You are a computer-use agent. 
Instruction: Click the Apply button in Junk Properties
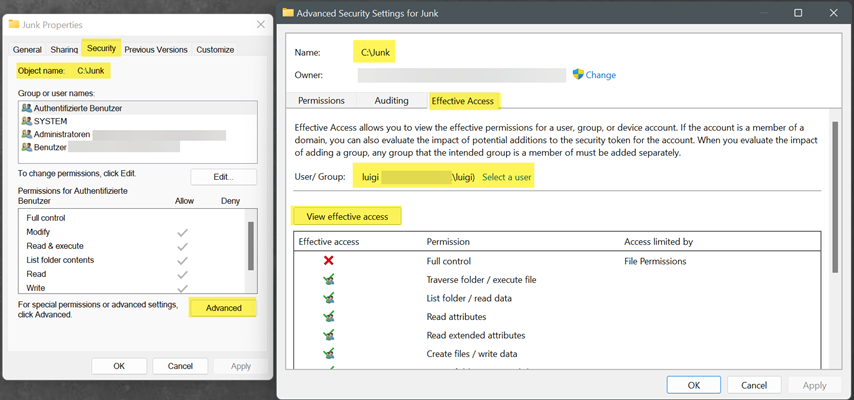coord(241,366)
